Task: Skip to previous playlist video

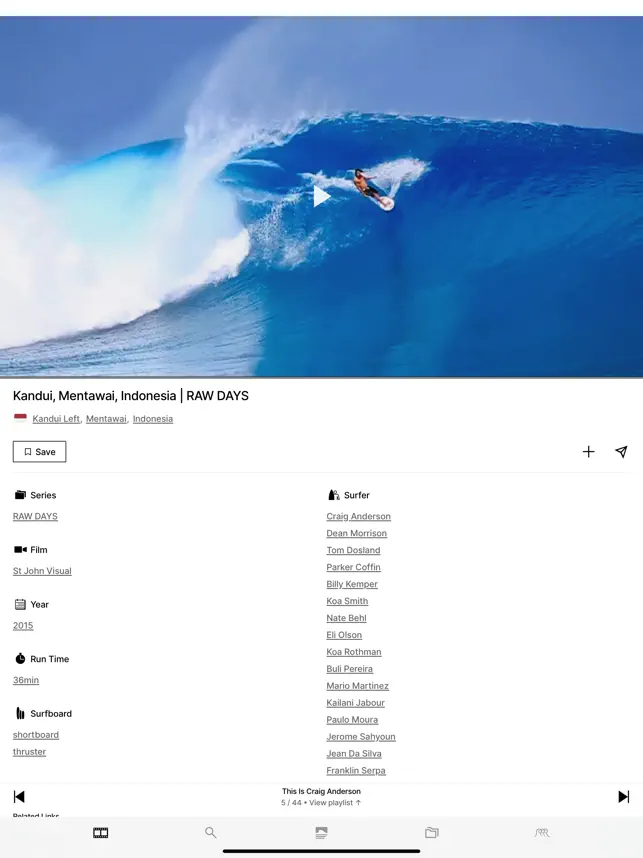Action: (19, 797)
